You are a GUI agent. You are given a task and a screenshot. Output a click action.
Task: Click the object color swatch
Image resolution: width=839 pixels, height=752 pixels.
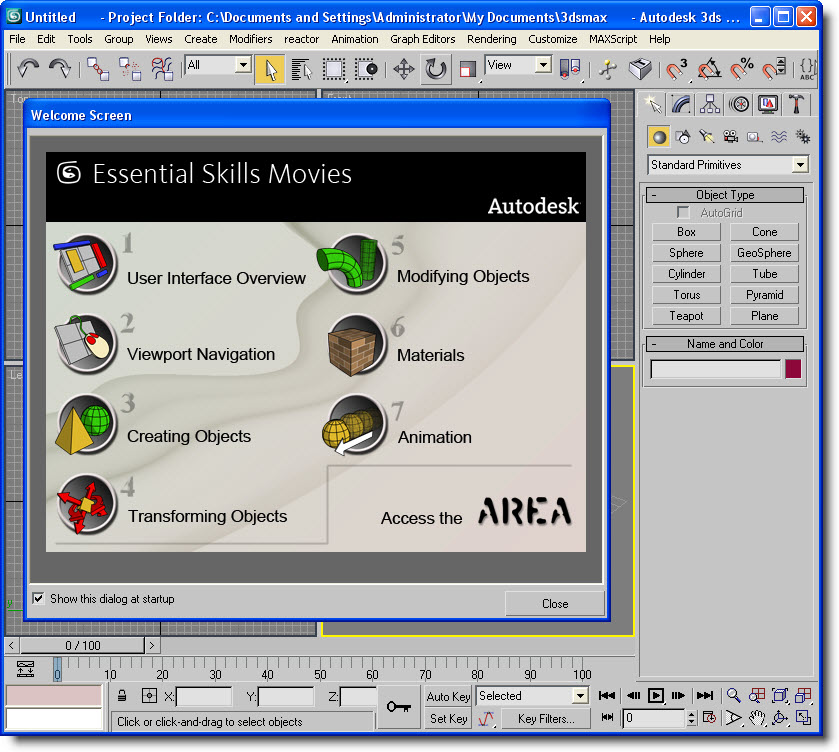pos(793,369)
